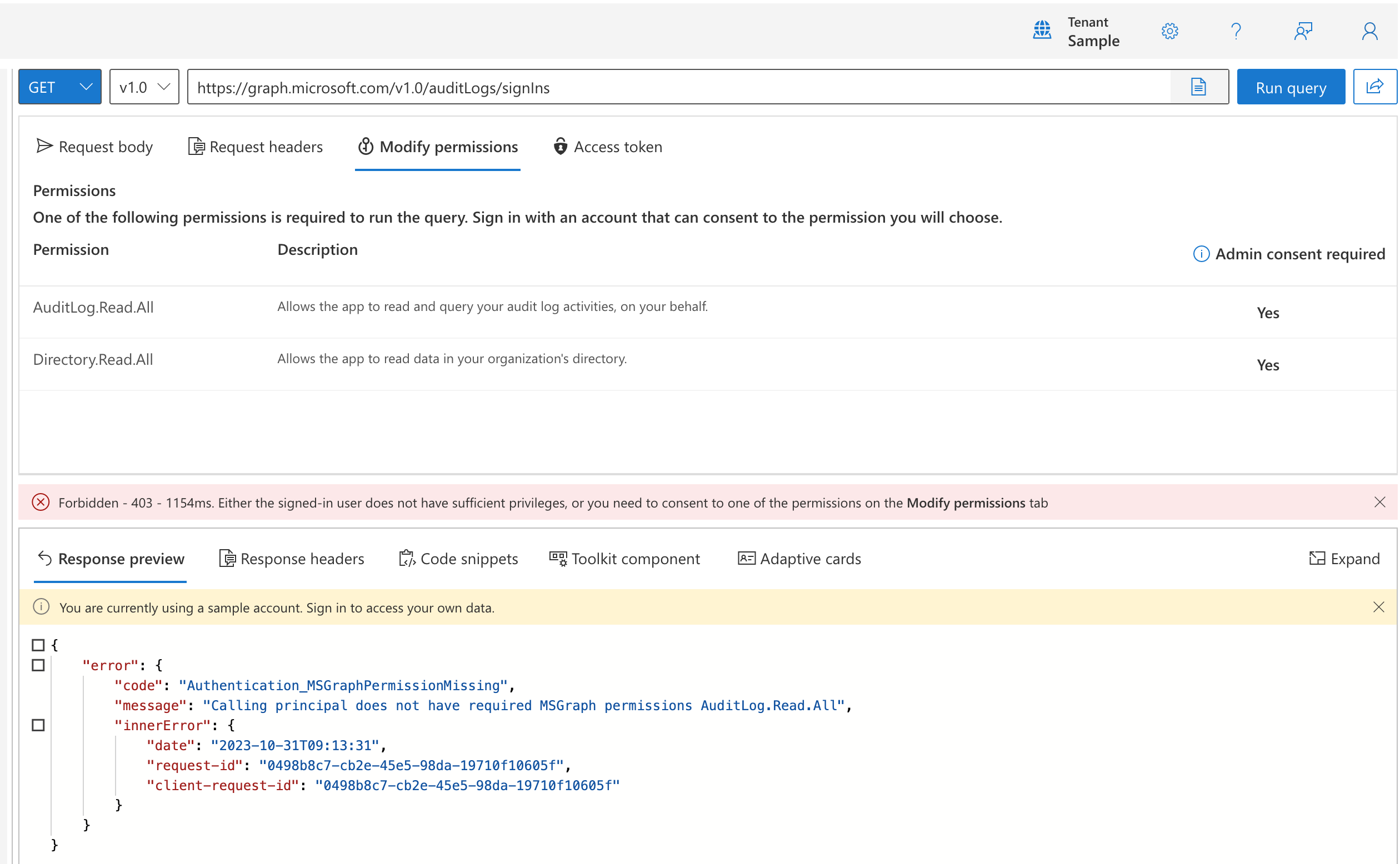This screenshot has width=1400, height=864.
Task: Switch to the Access token tab
Action: 608,147
